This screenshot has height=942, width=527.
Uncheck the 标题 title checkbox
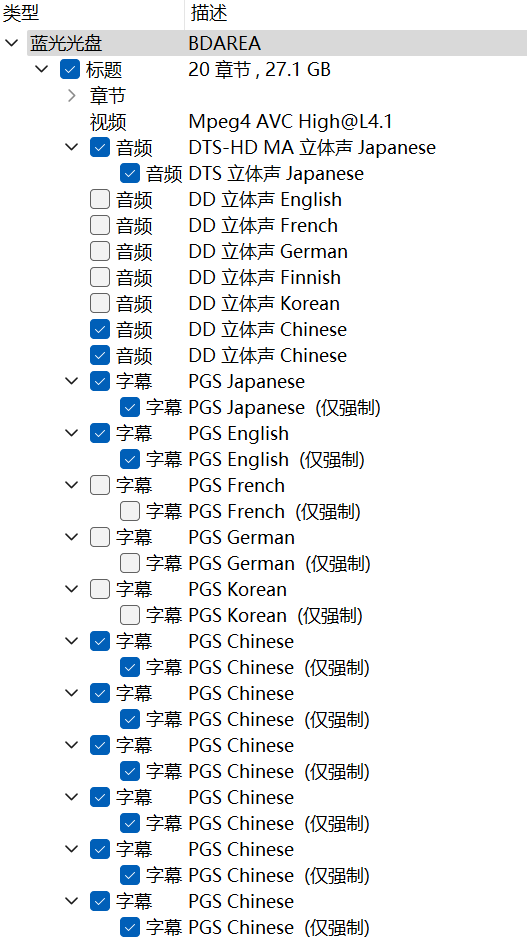click(70, 70)
